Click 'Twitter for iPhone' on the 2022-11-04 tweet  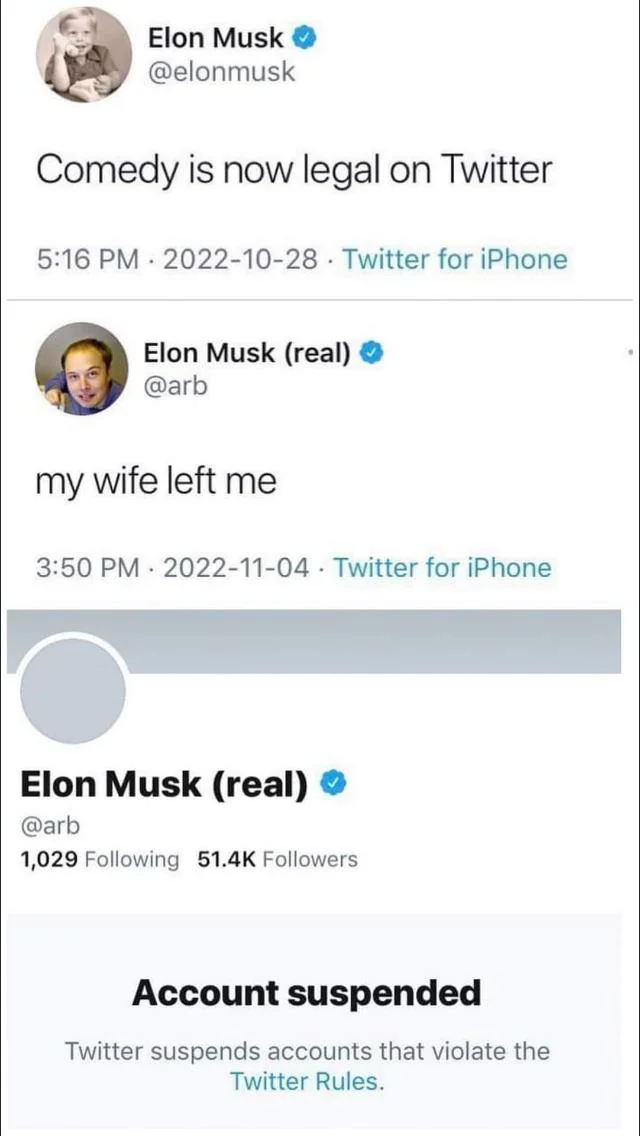click(442, 568)
